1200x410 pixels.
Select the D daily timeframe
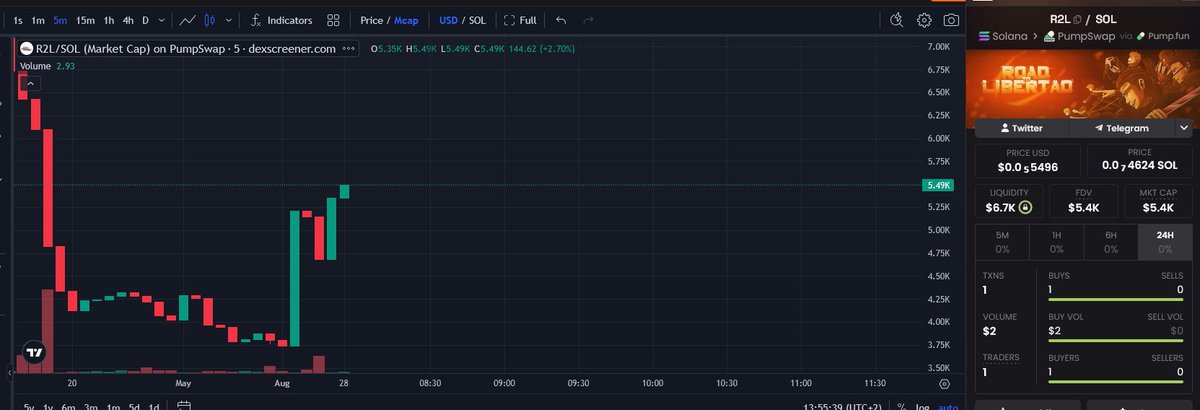tap(145, 20)
